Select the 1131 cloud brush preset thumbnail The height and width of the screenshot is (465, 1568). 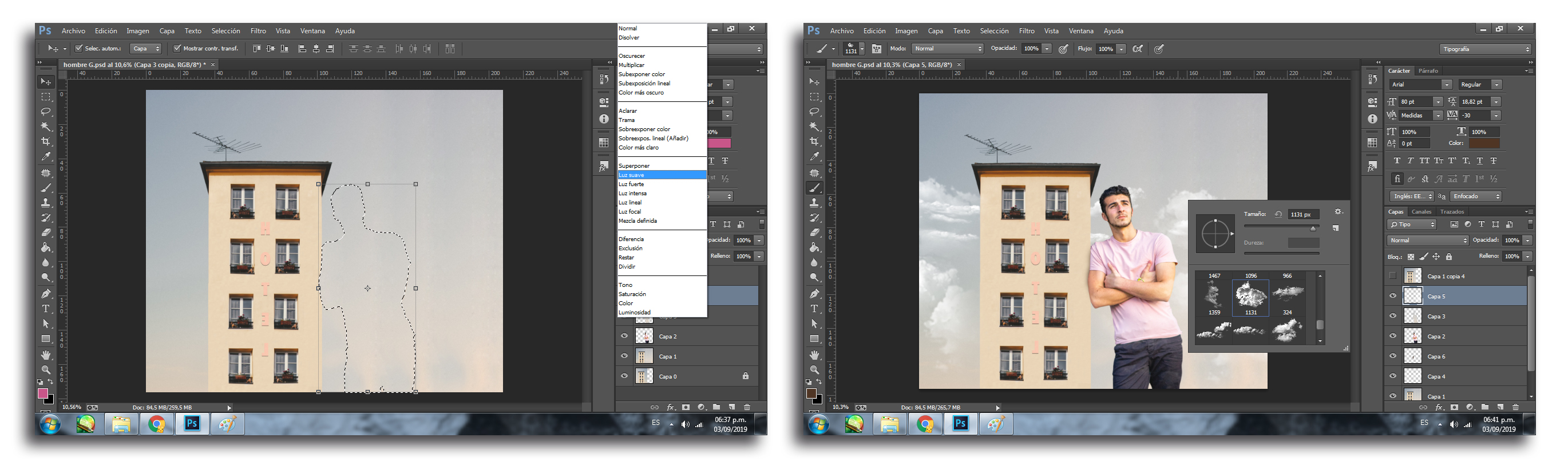1251,297
